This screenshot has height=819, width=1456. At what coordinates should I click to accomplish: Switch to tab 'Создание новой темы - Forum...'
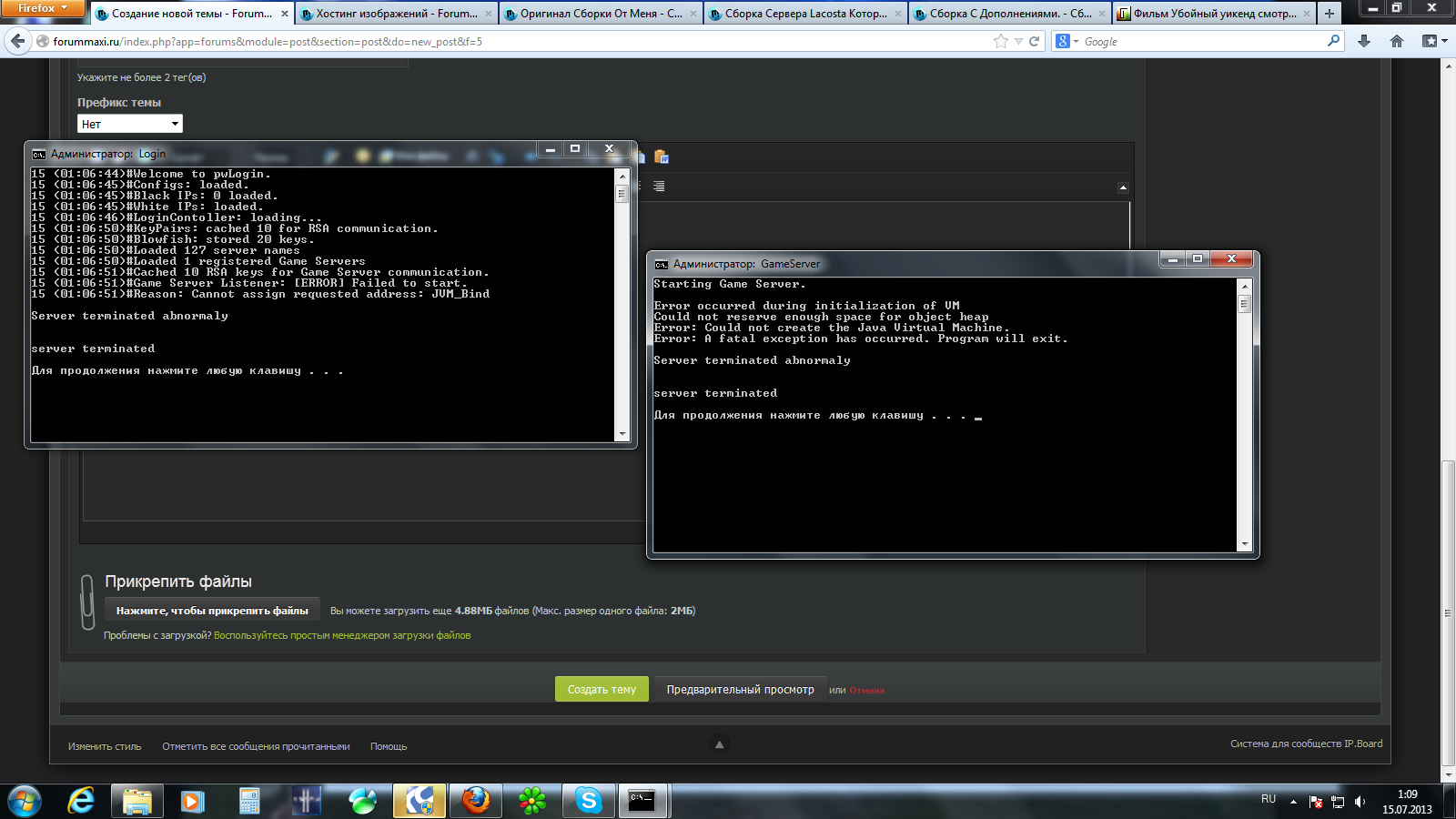(x=191, y=14)
